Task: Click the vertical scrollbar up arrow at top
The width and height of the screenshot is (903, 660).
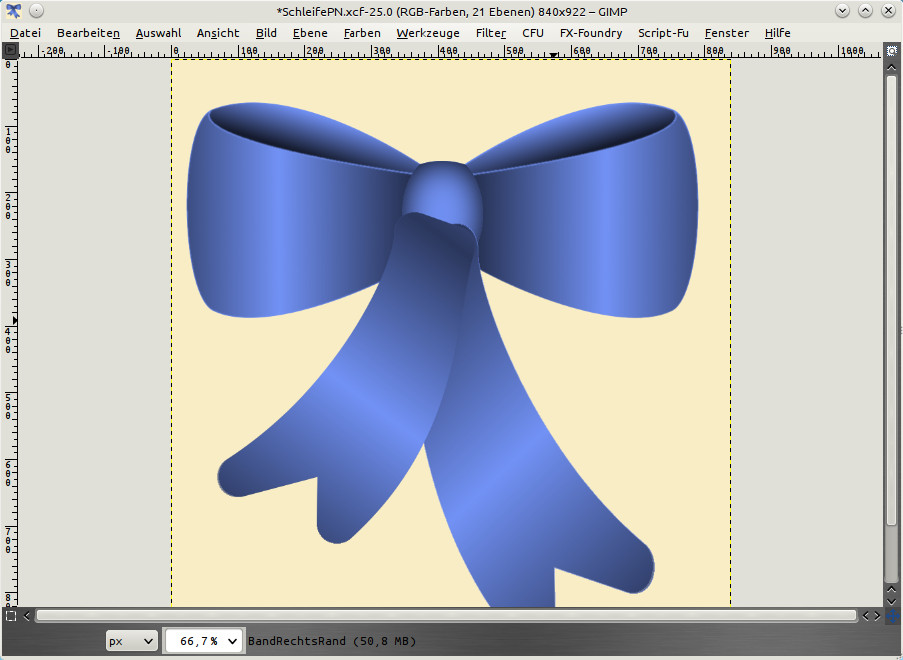Action: tap(891, 67)
